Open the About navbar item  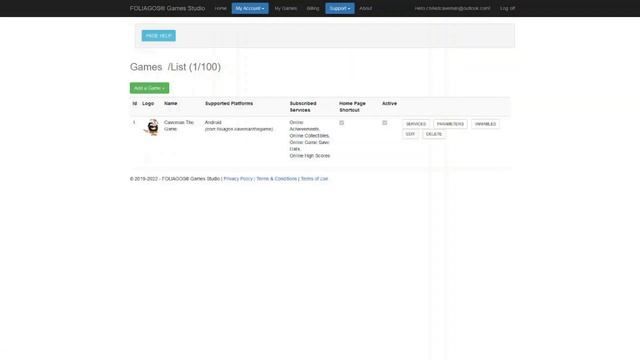click(366, 8)
